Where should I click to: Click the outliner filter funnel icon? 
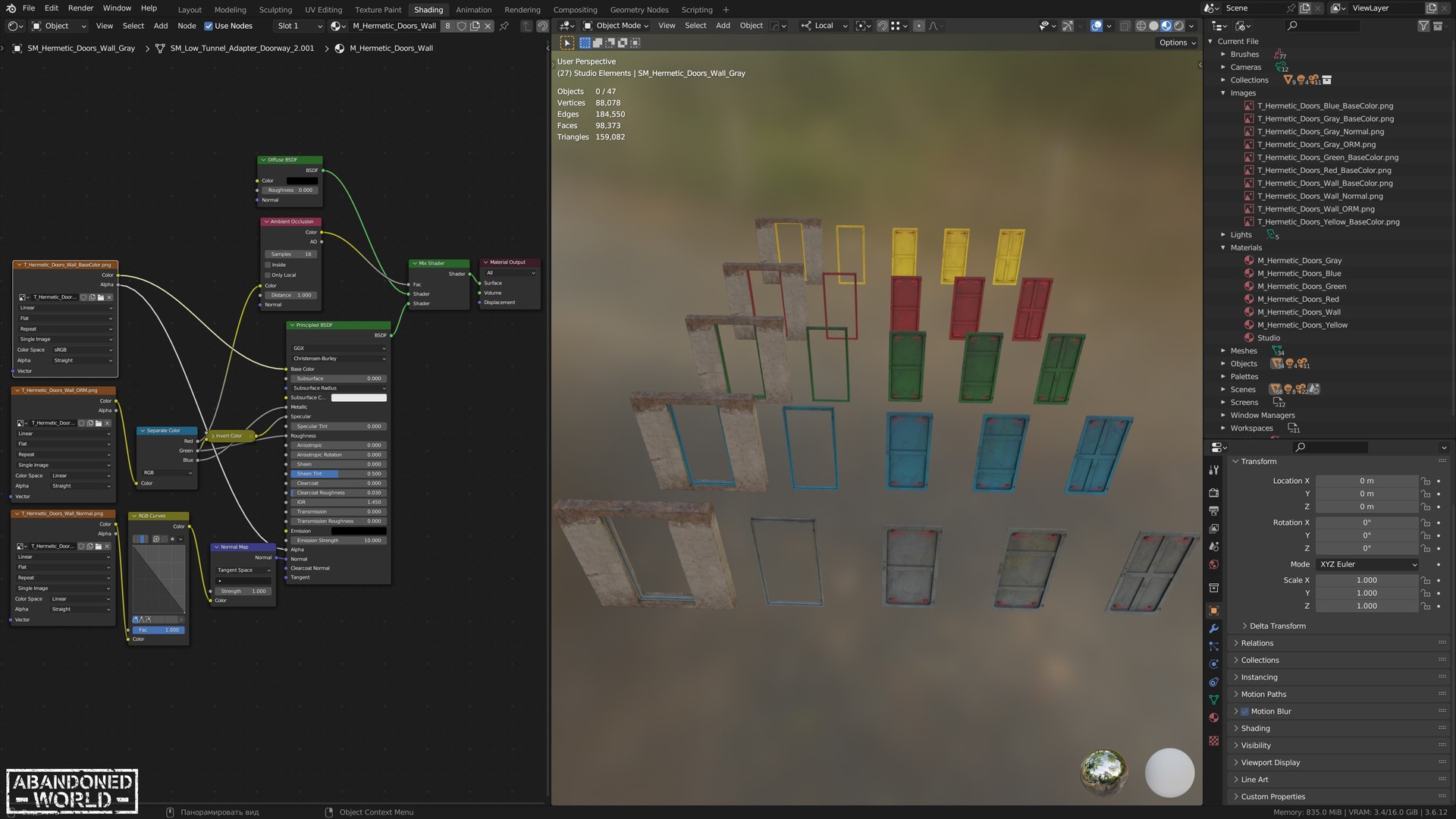click(x=1423, y=26)
